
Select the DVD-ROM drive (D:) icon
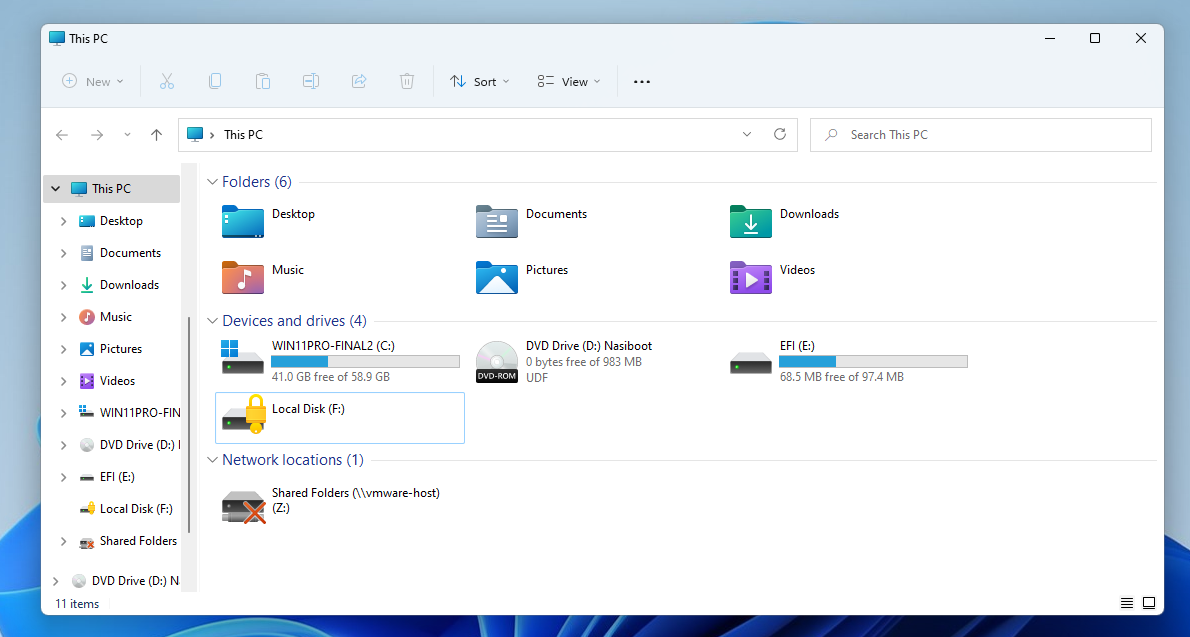[x=497, y=361]
